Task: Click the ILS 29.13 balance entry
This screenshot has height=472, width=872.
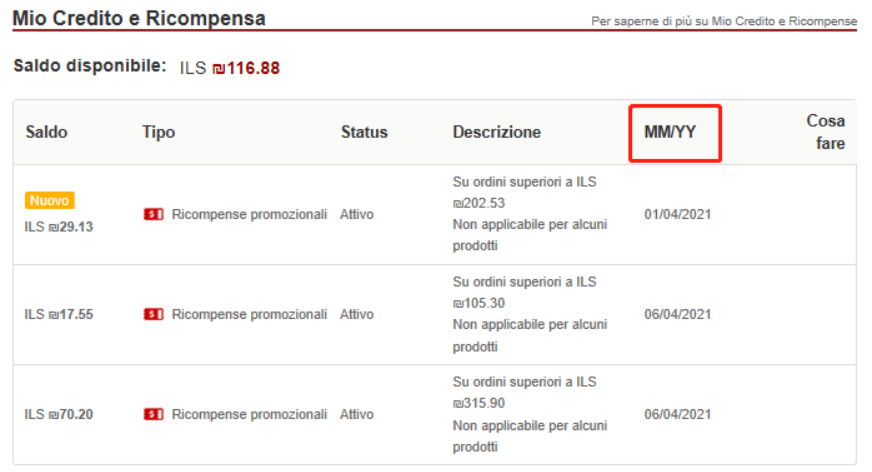Action: pyautogui.click(x=59, y=227)
